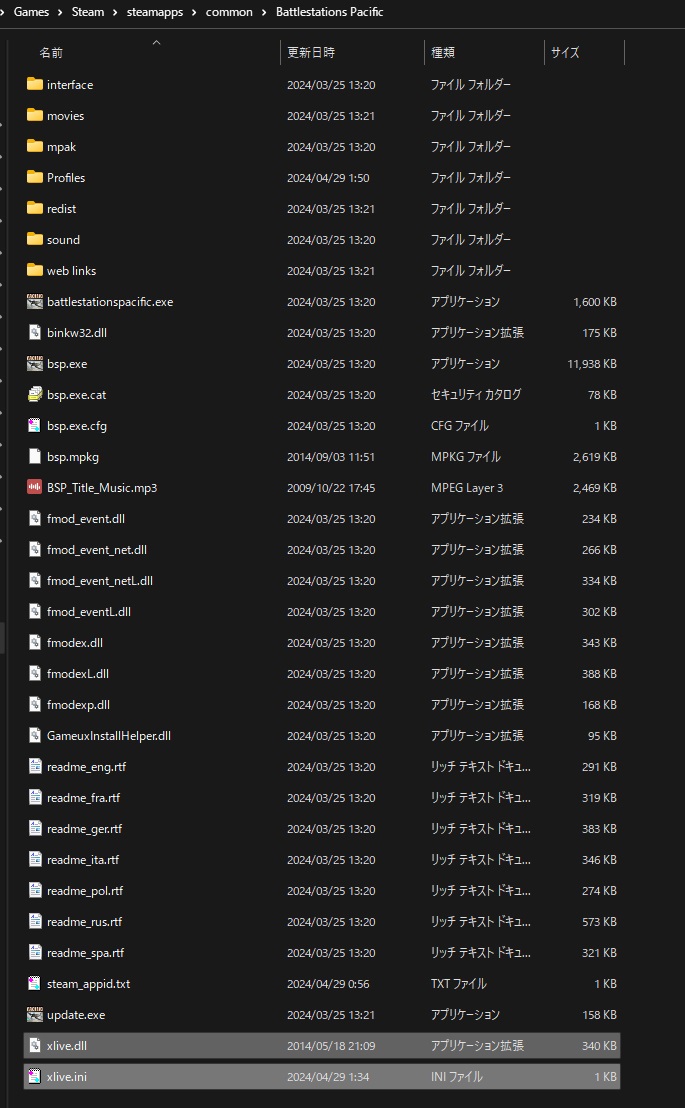Go to Steam in breadcrumb path
The height and width of the screenshot is (1108, 685).
pos(88,12)
